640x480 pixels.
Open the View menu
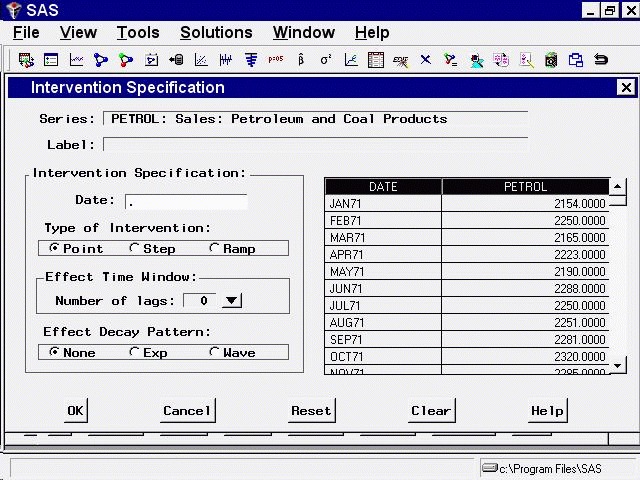[78, 33]
